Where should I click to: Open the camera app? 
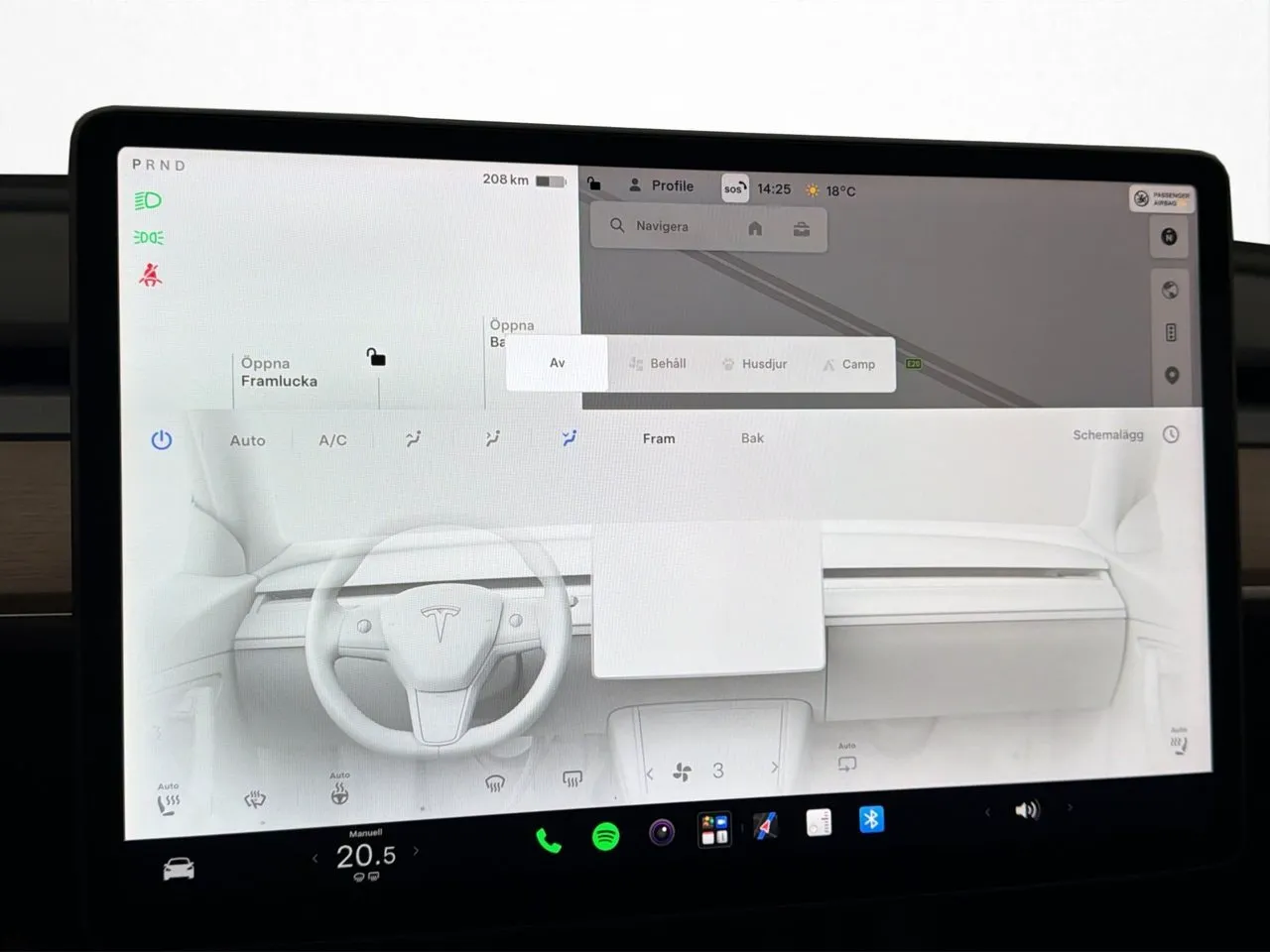tap(662, 832)
